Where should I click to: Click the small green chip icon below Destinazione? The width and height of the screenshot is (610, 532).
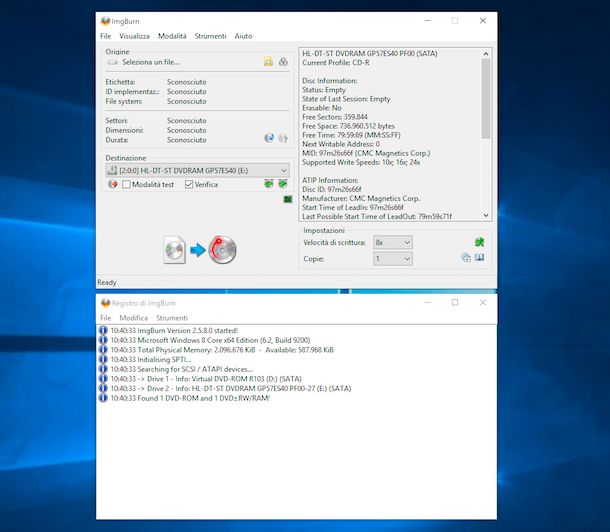tap(287, 200)
